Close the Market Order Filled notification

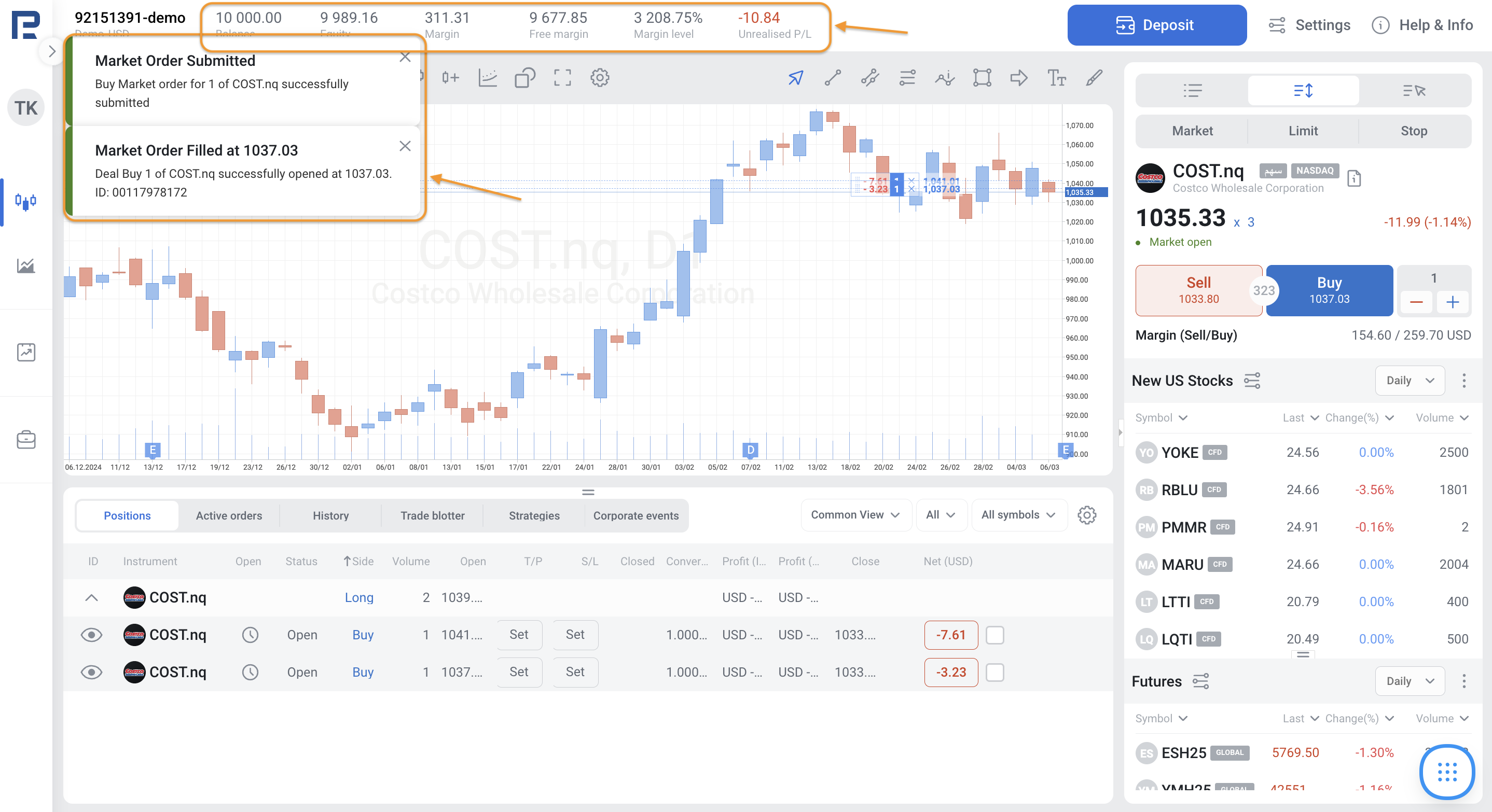(x=405, y=146)
